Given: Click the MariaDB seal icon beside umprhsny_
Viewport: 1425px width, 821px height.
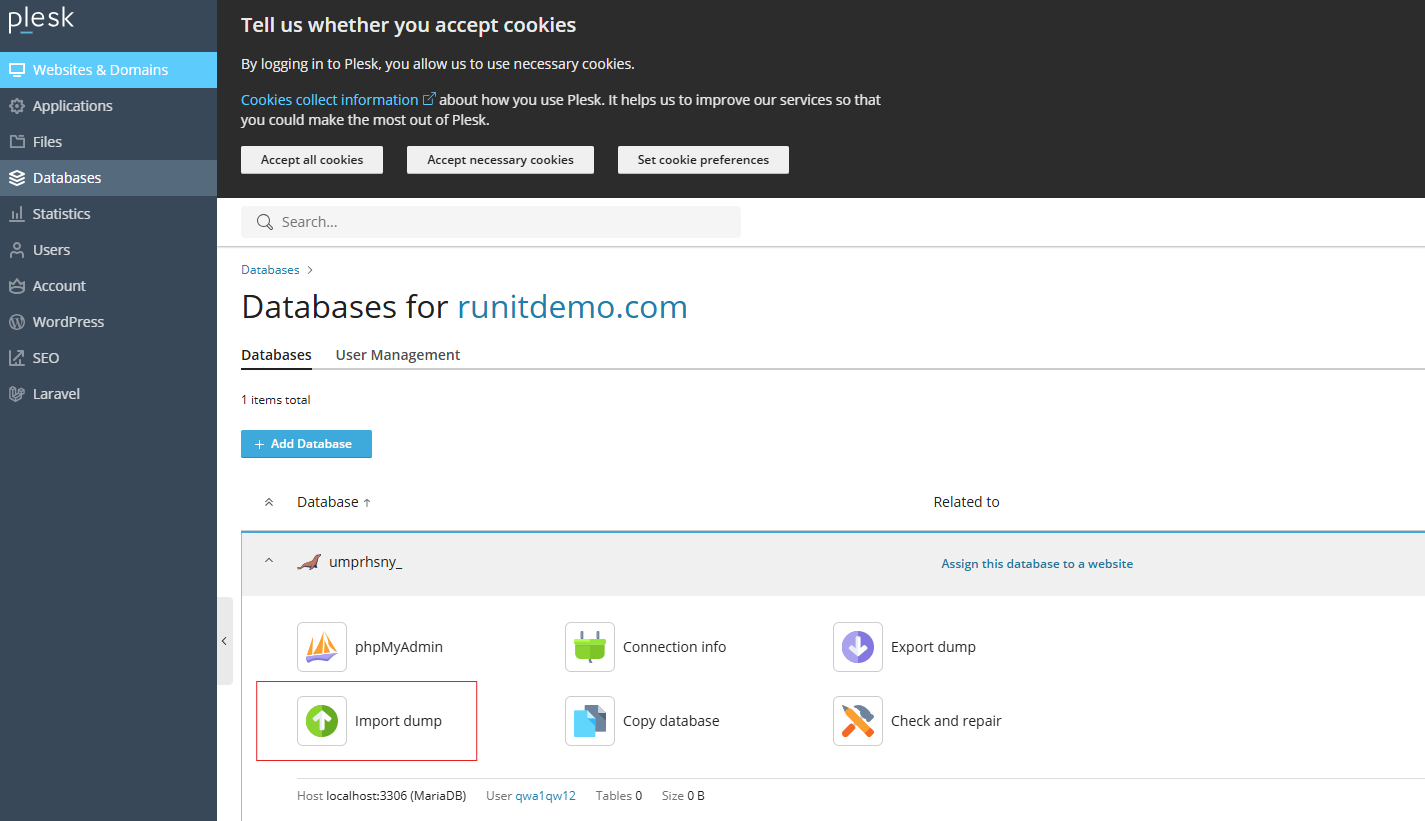Looking at the screenshot, I should tap(310, 562).
